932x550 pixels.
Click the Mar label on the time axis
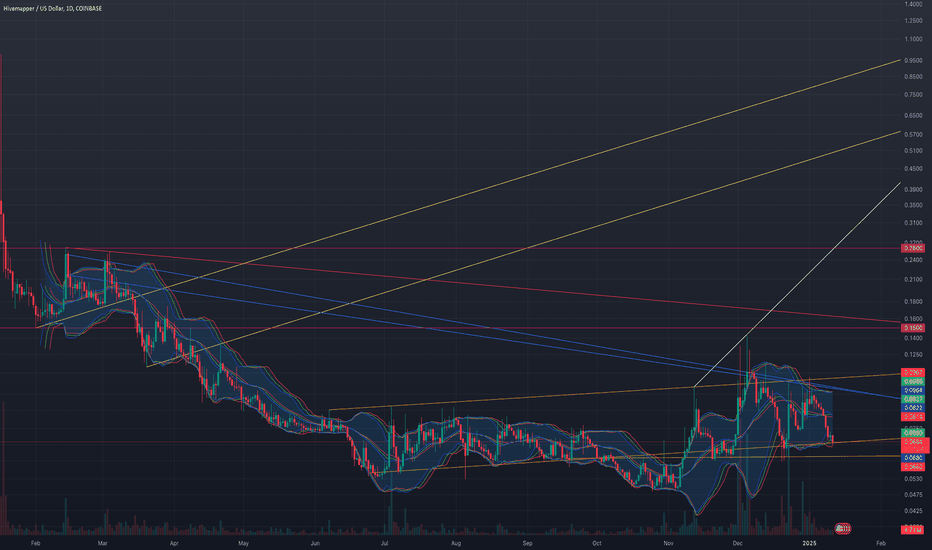tap(102, 543)
